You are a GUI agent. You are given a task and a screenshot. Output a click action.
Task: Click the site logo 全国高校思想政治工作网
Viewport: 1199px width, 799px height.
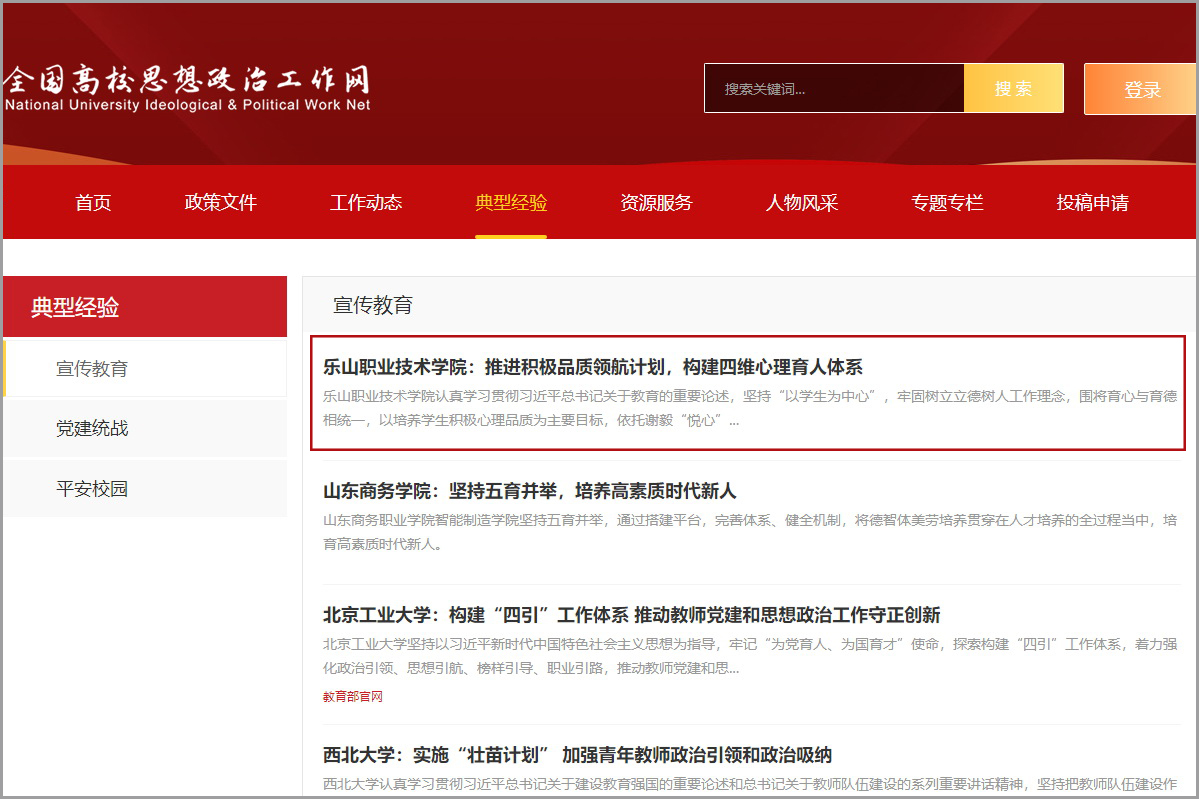(187, 88)
